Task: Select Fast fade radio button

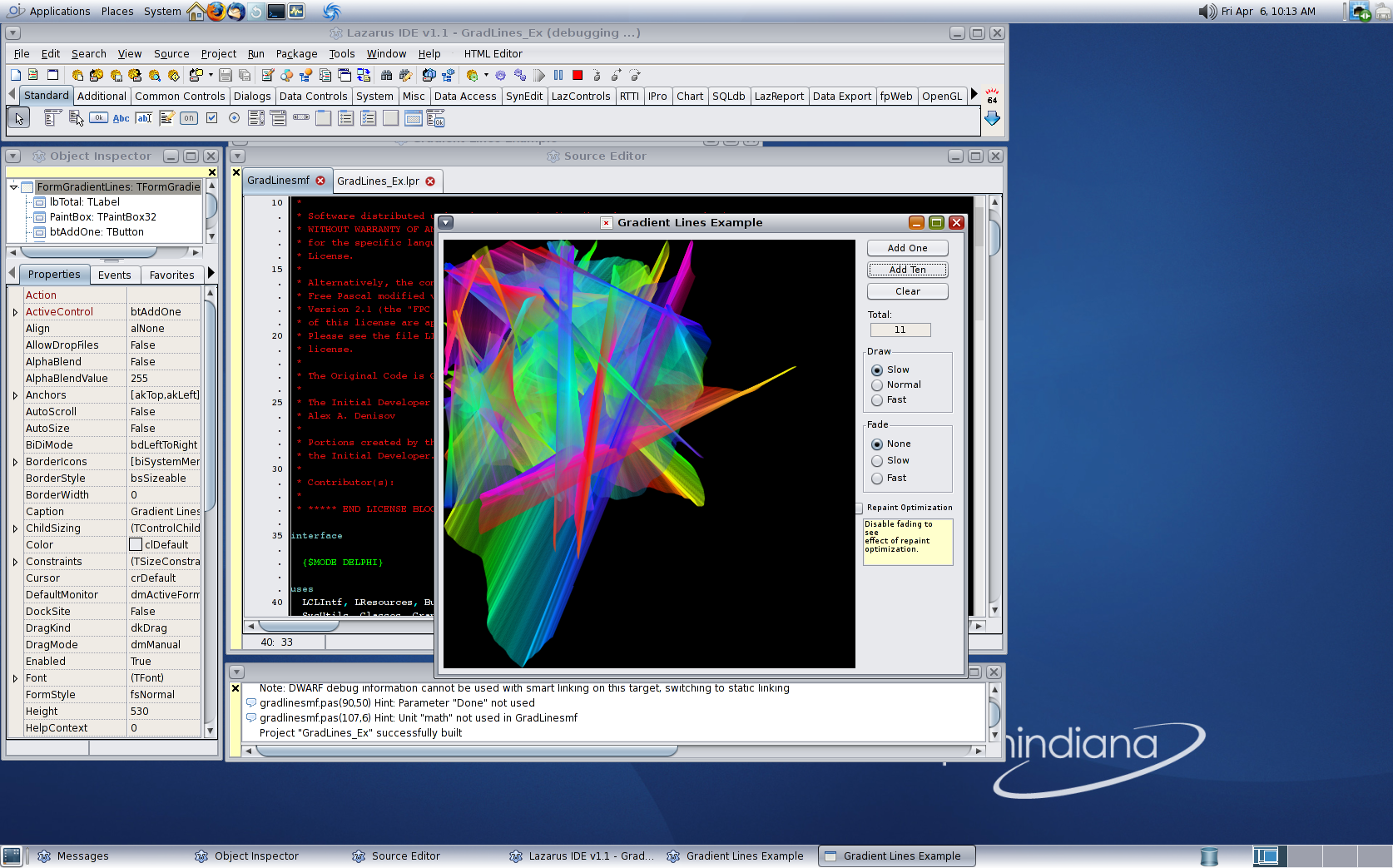Action: click(877, 479)
